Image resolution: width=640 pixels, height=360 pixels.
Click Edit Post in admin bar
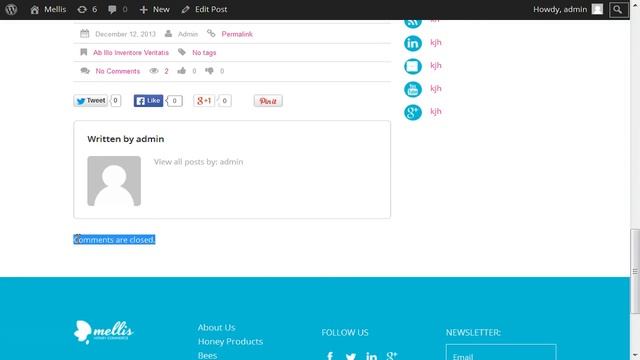click(x=204, y=9)
